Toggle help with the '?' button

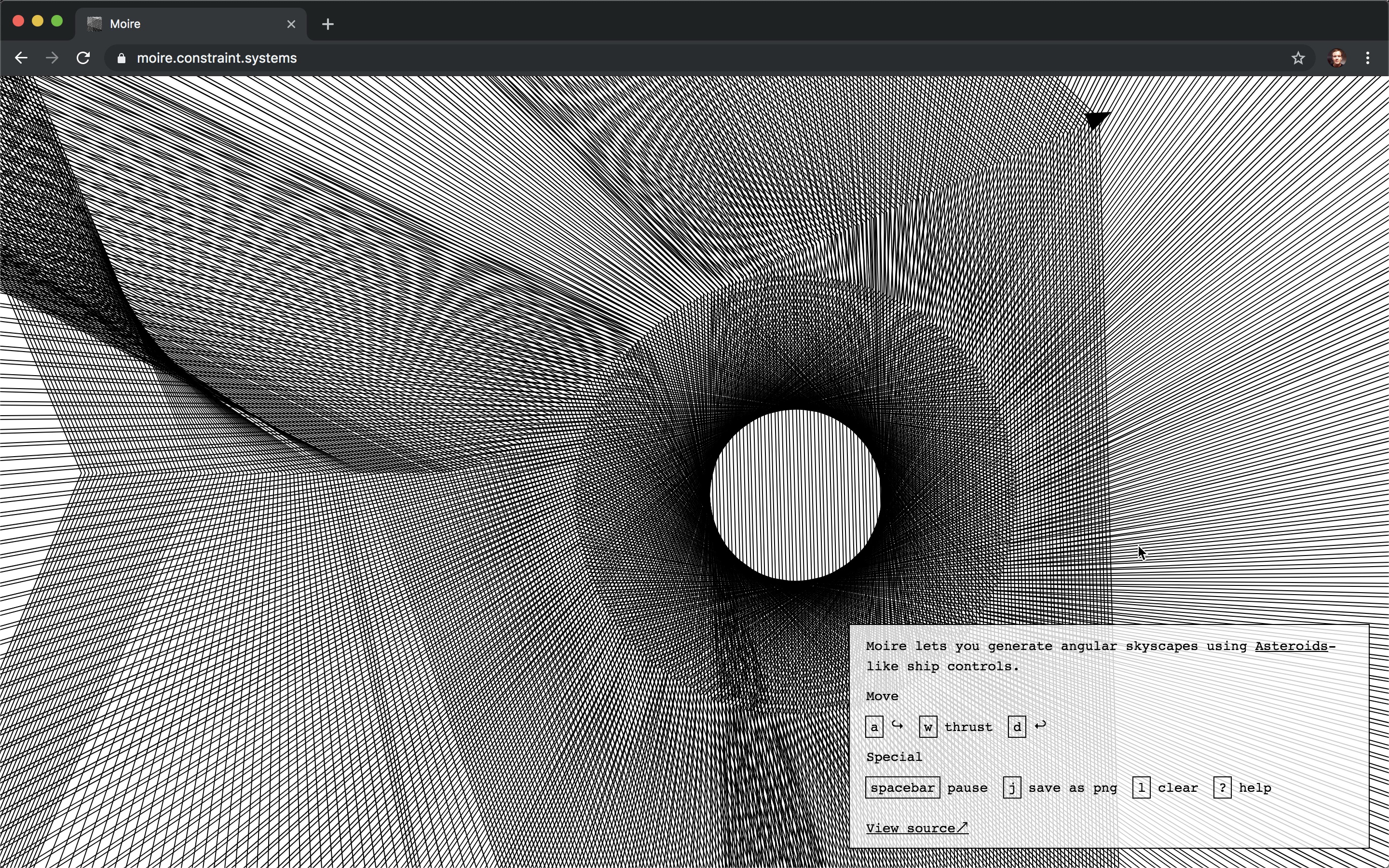(1222, 787)
